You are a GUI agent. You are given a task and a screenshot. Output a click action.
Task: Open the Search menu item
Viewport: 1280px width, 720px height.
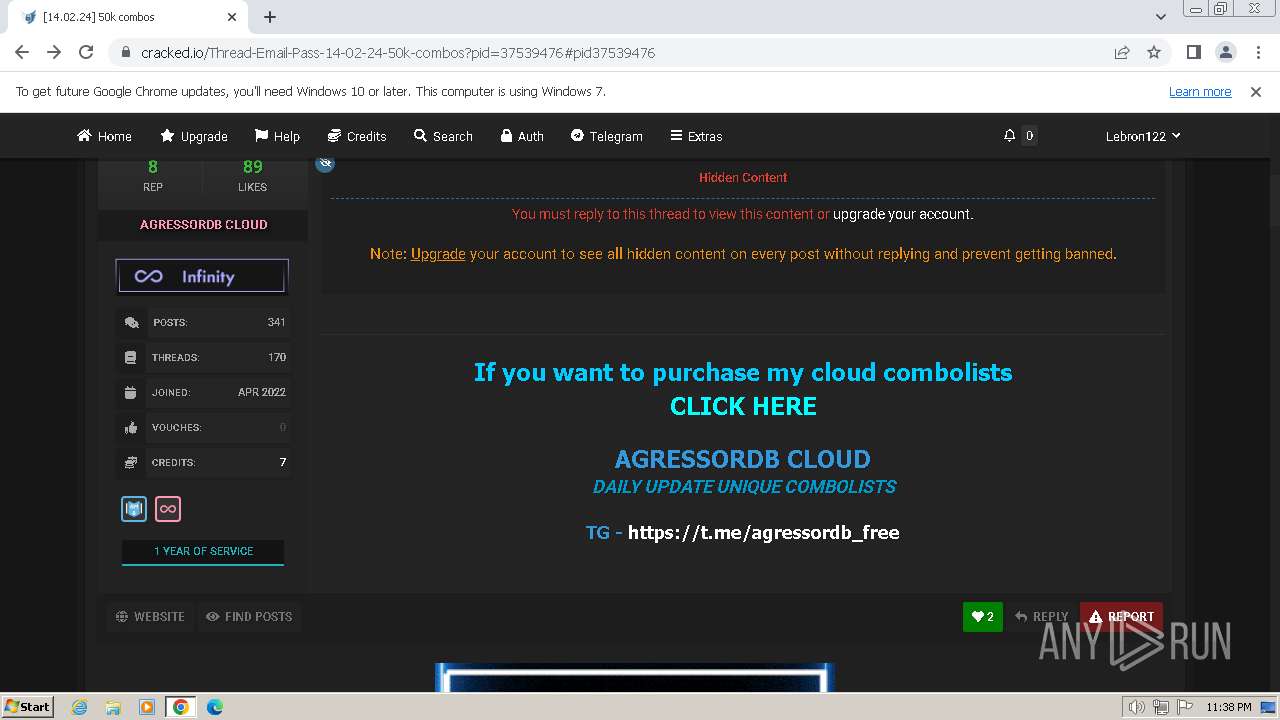point(443,136)
